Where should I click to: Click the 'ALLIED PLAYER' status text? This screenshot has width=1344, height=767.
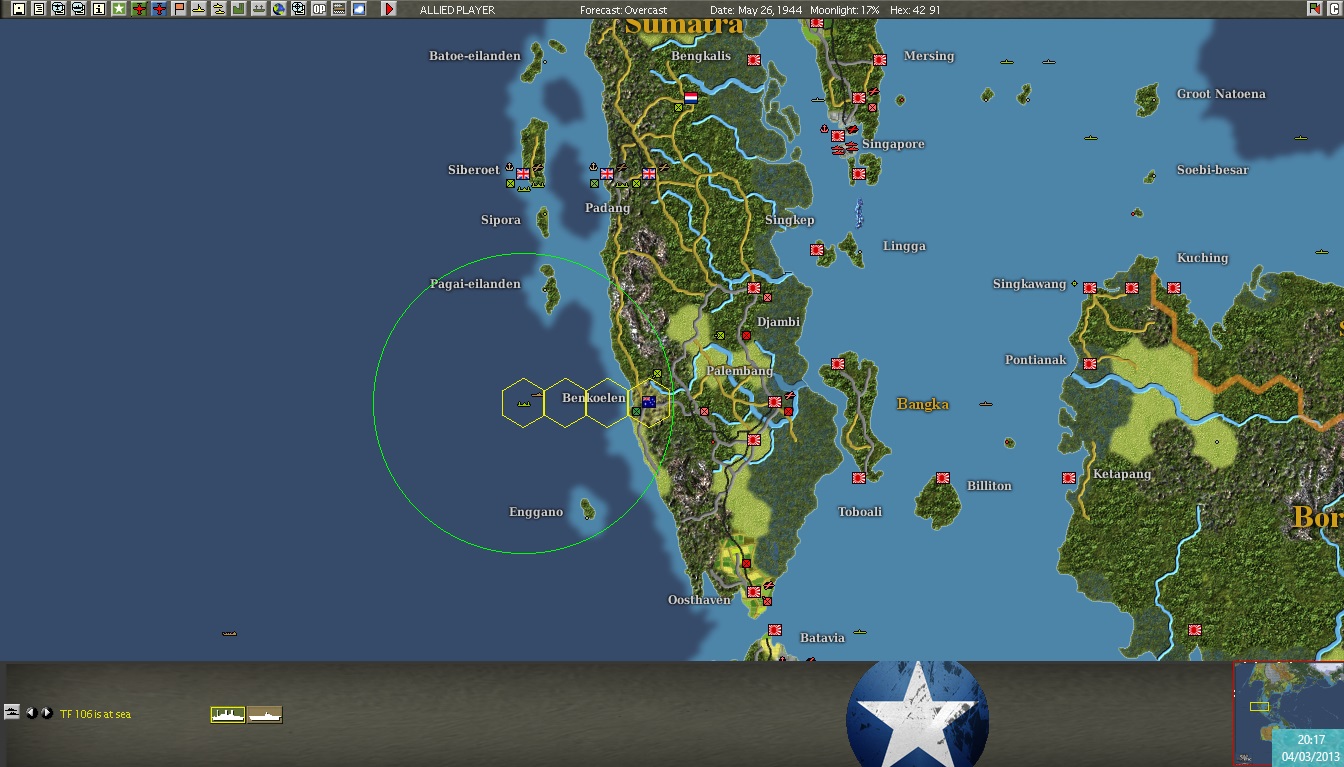pyautogui.click(x=457, y=10)
